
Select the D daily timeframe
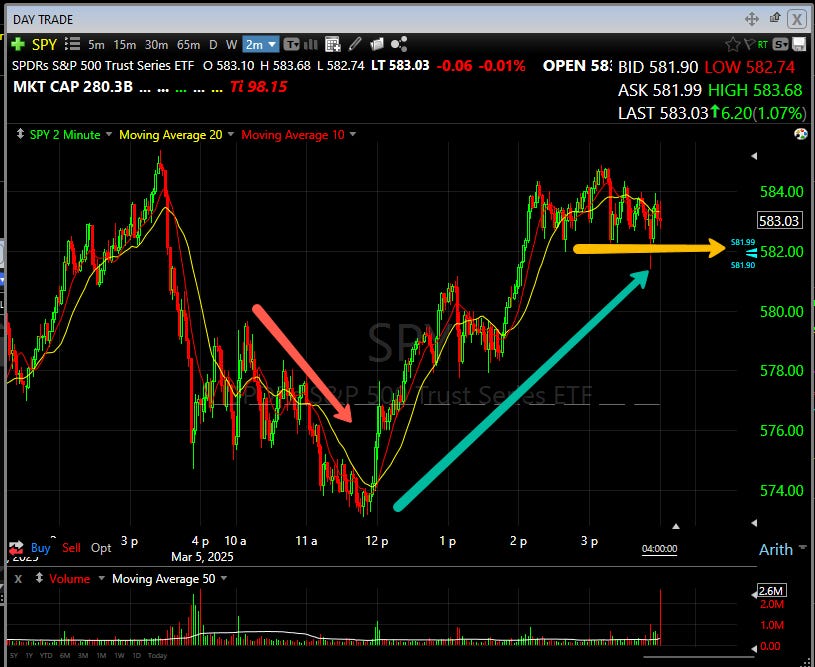[213, 45]
